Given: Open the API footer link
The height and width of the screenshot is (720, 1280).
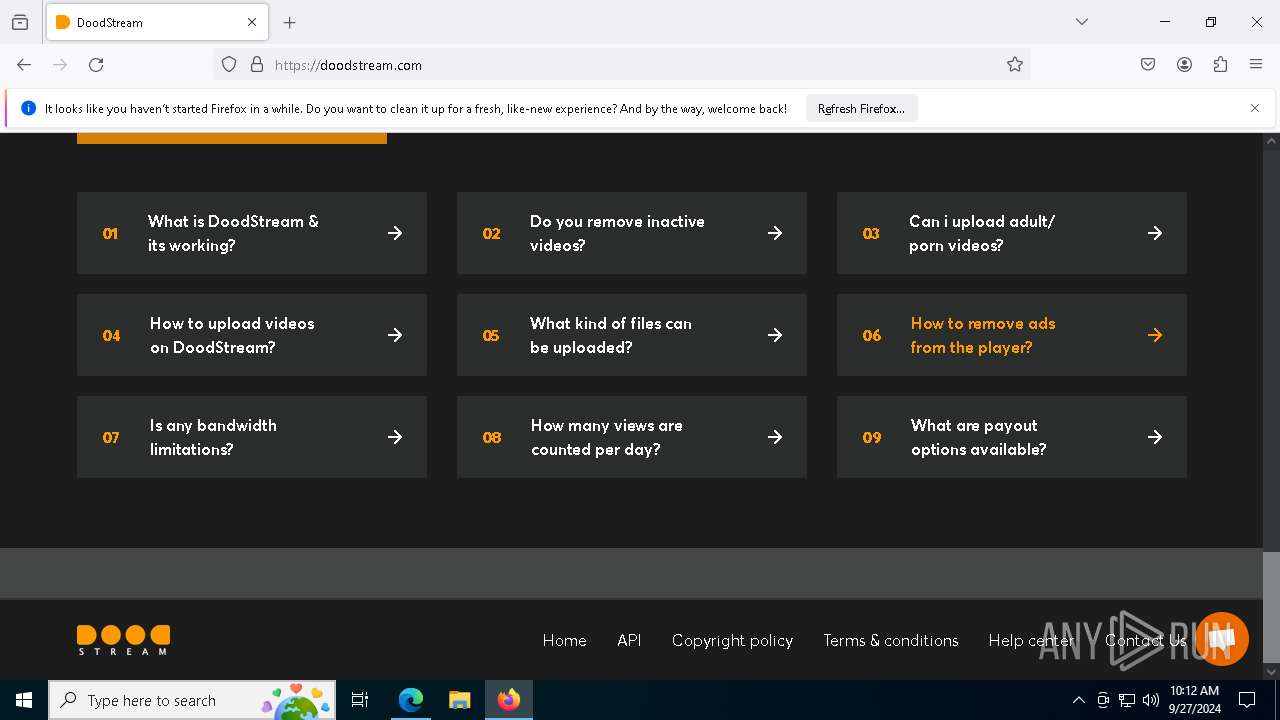Looking at the screenshot, I should pyautogui.click(x=629, y=640).
